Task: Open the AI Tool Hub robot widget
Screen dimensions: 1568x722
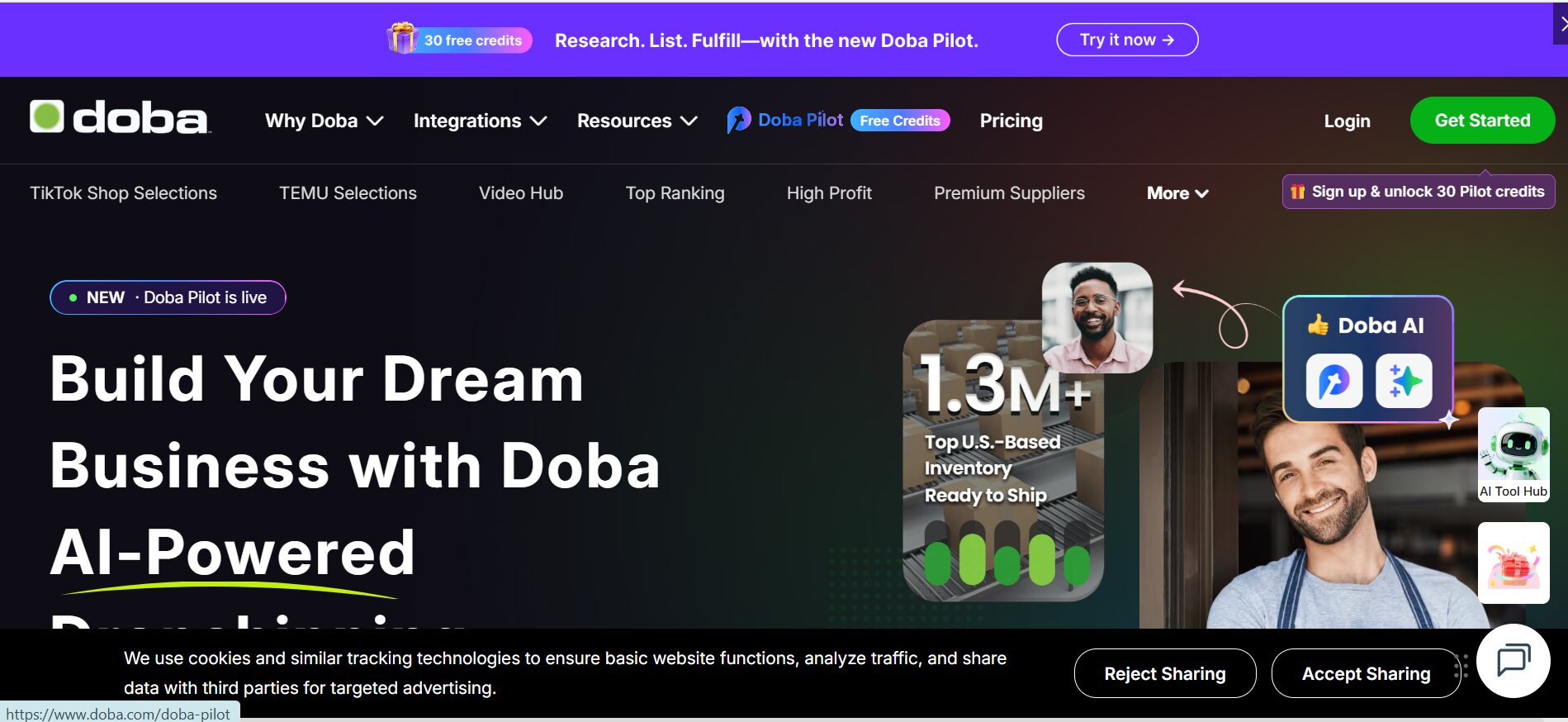Action: (x=1514, y=454)
